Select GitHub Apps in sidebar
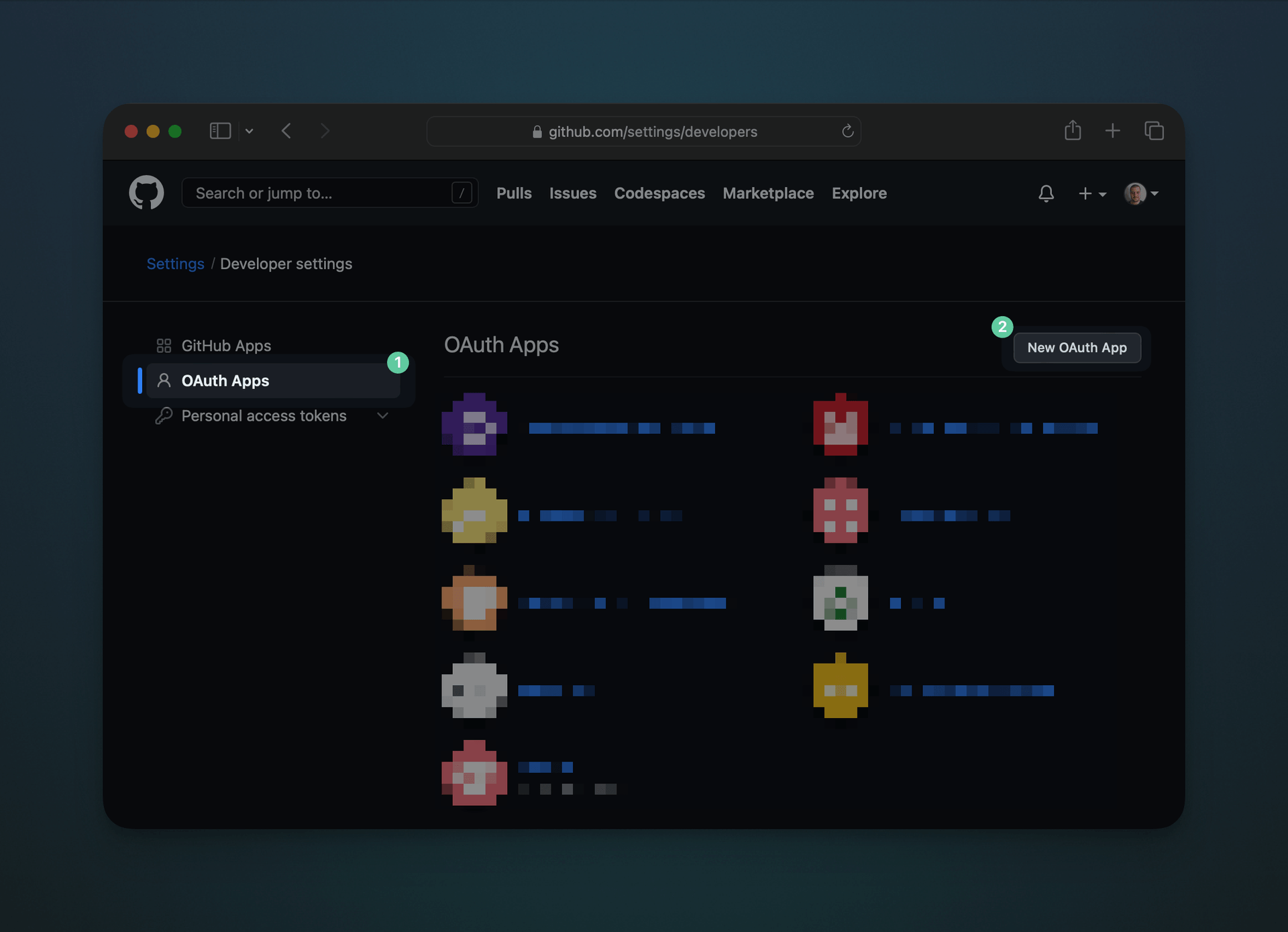Viewport: 1288px width, 932px height. coord(226,346)
